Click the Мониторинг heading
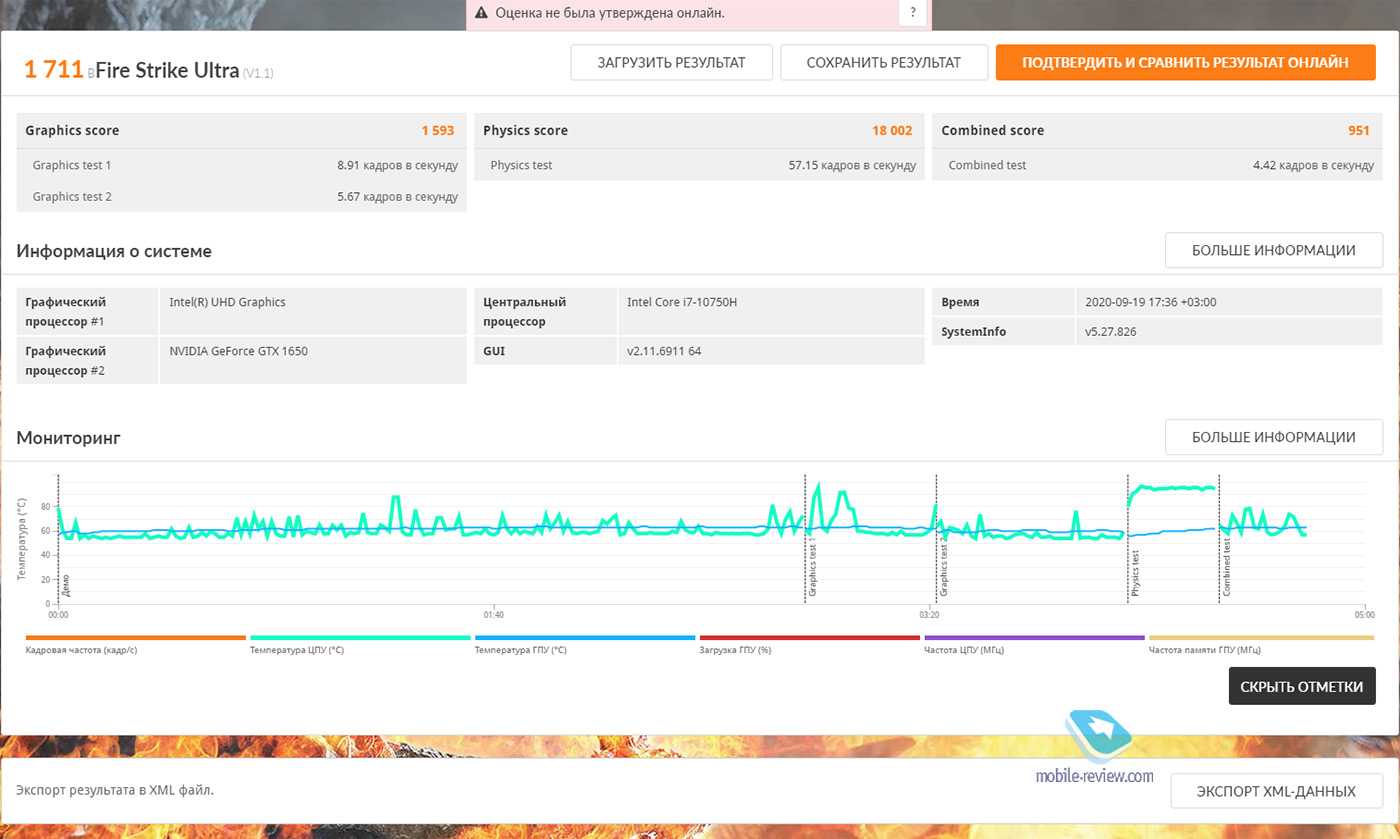This screenshot has width=1400, height=839. click(x=69, y=438)
